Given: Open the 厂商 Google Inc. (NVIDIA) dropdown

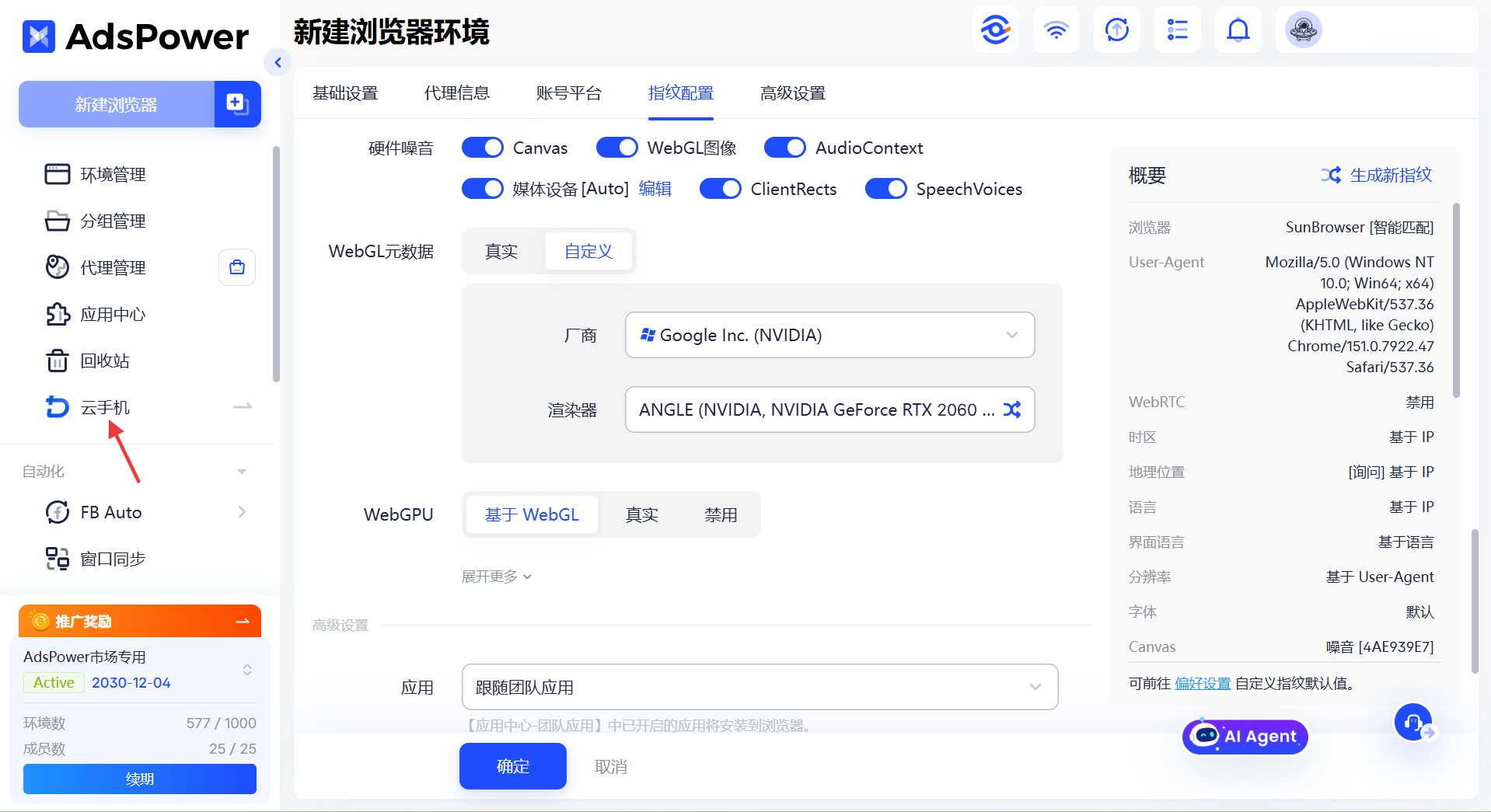Looking at the screenshot, I should tap(829, 335).
